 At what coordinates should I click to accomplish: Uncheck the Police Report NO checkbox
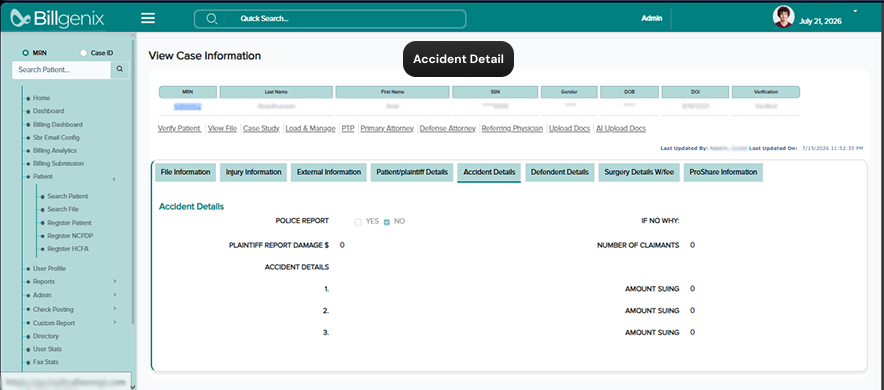pos(387,222)
